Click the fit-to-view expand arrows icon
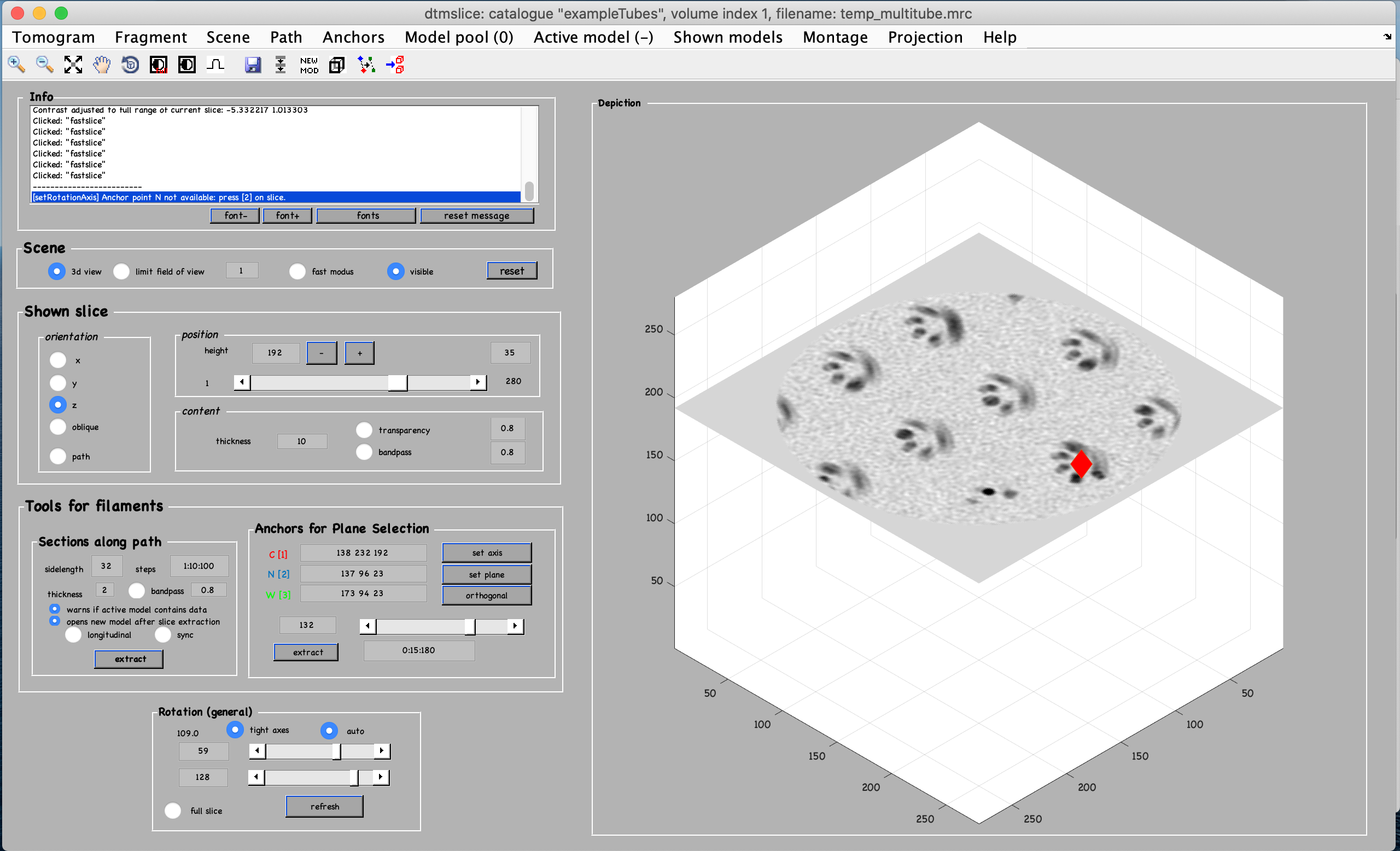The image size is (1400, 851). pos(73,65)
